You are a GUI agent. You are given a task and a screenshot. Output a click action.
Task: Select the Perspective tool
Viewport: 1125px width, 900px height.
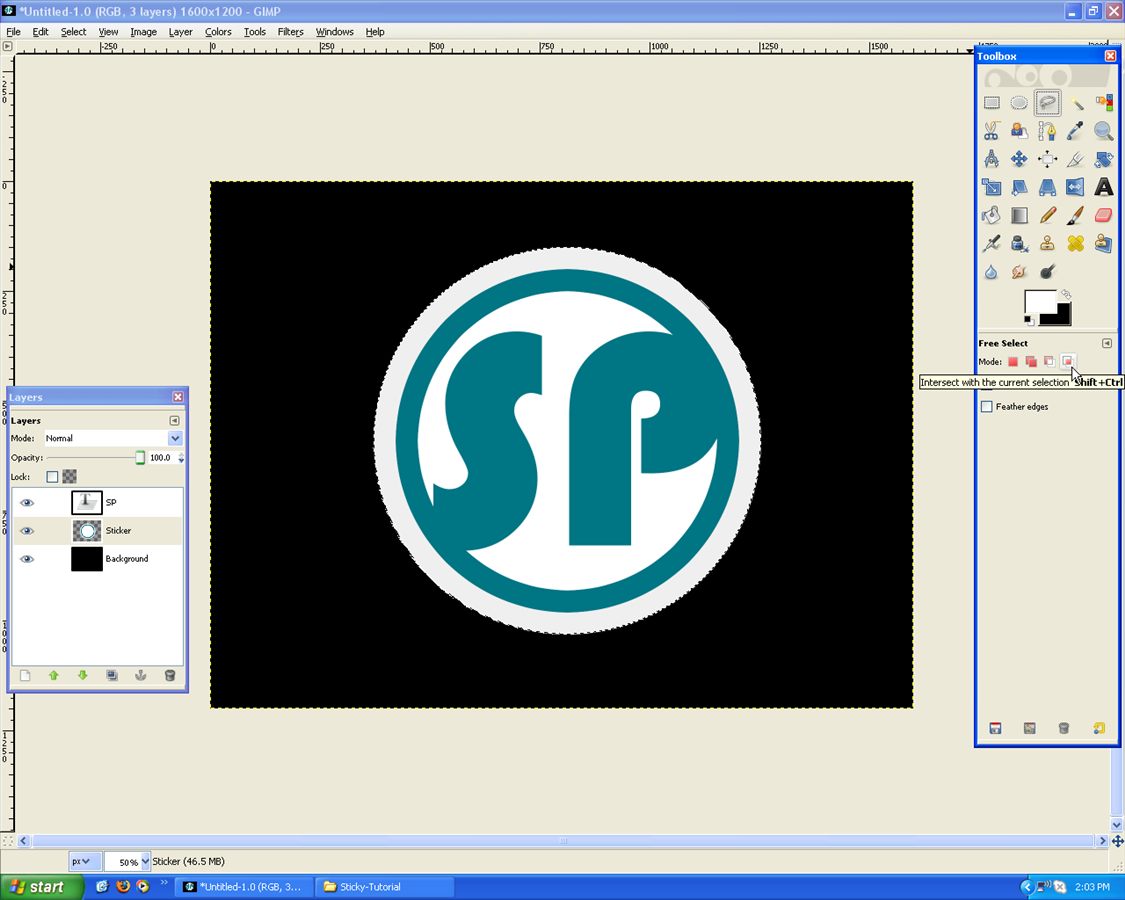1048,187
